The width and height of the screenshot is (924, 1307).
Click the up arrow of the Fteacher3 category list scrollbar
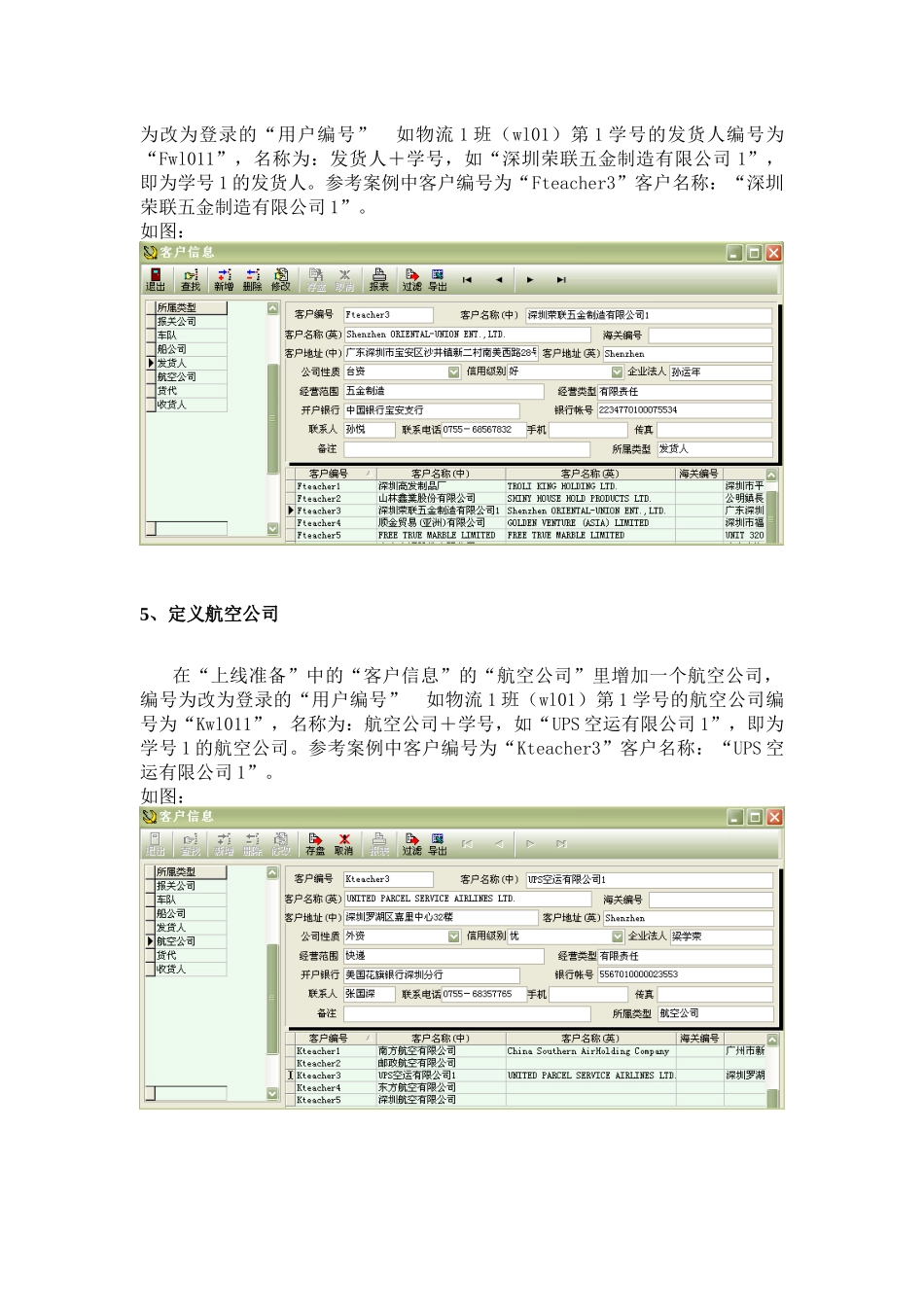coord(272,308)
